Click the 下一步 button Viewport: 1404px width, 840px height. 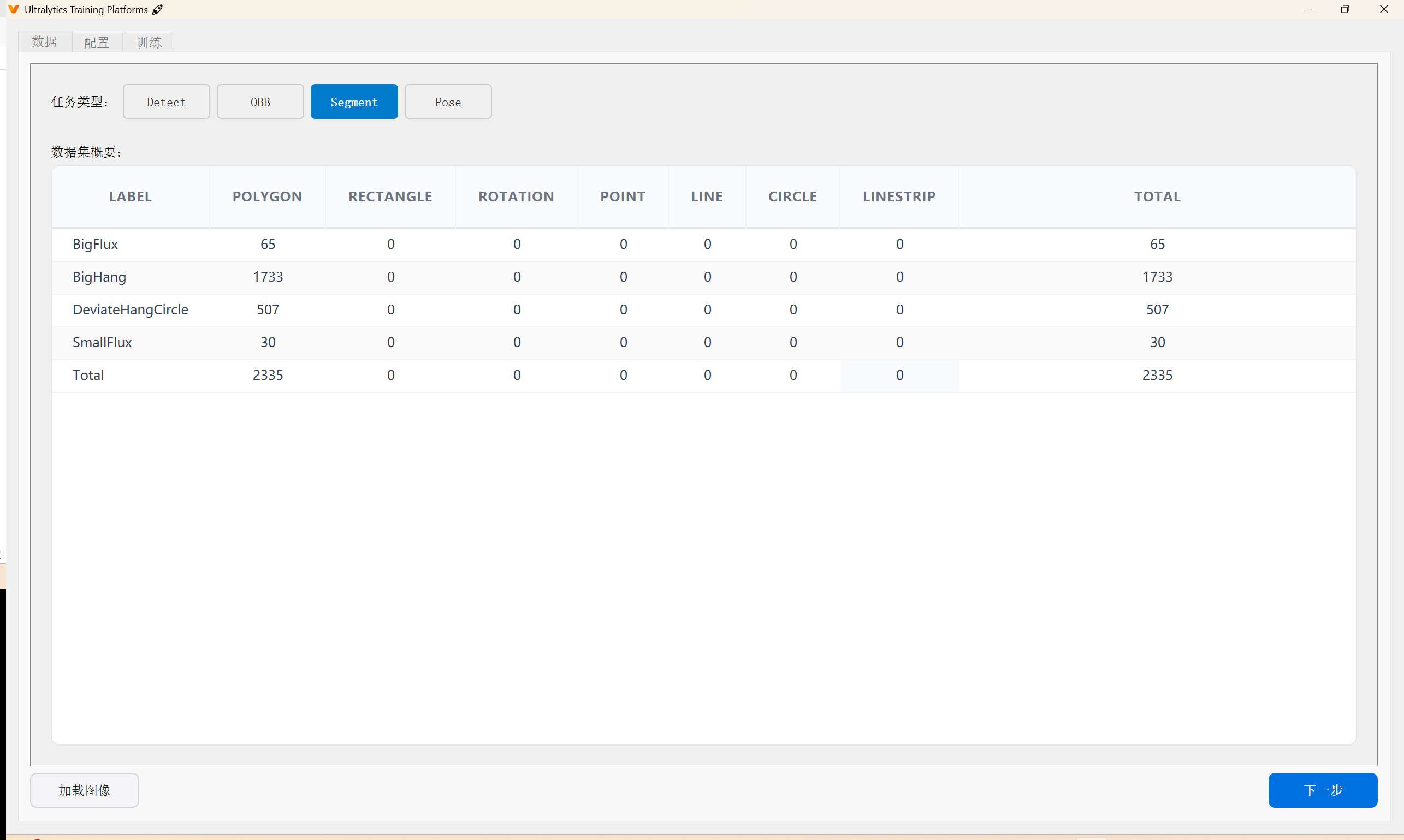[x=1322, y=790]
